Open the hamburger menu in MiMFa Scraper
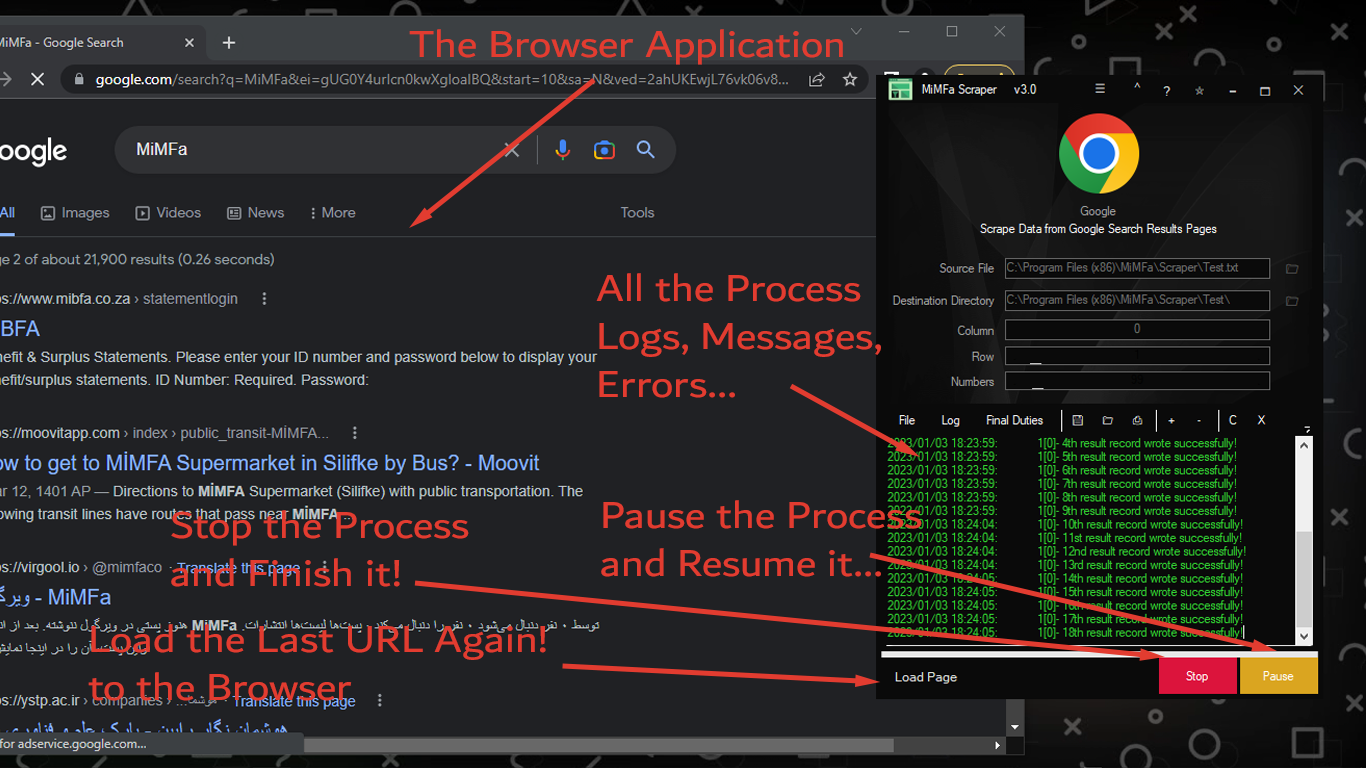The image size is (1366, 768). (1100, 90)
